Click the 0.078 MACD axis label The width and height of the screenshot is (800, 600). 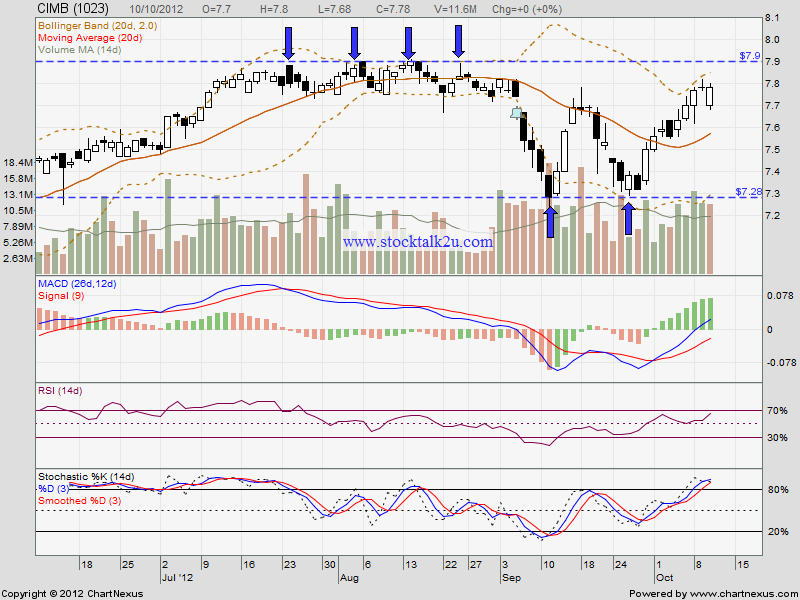pos(779,295)
